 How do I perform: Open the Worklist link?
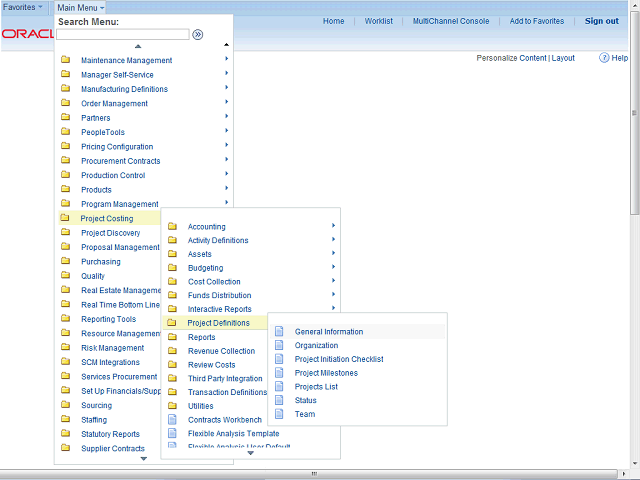pos(379,21)
